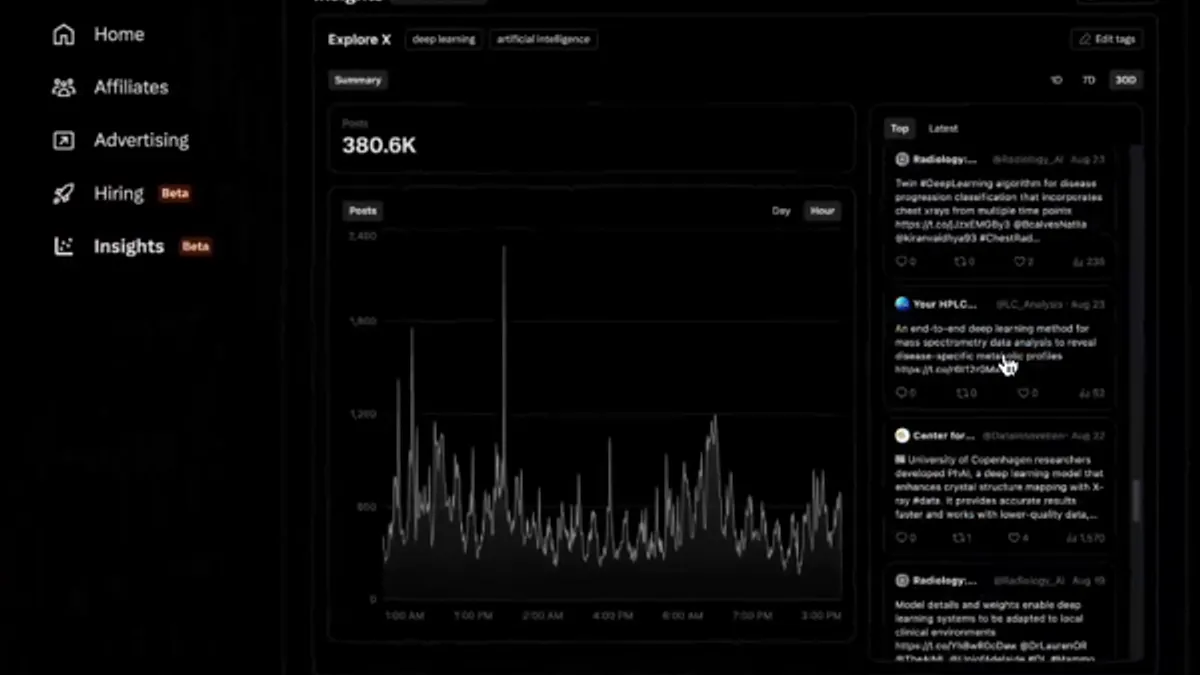Reply to the Twin #DeepLearning post

(x=901, y=261)
